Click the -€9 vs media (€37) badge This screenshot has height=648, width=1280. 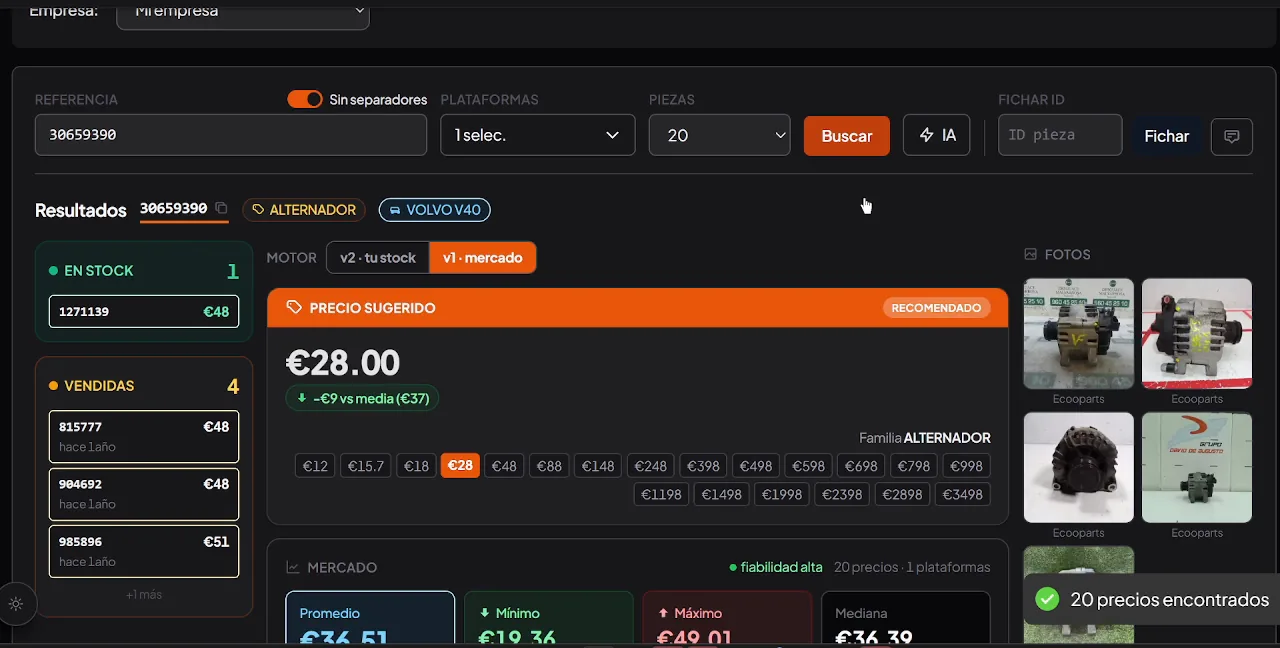pyautogui.click(x=363, y=398)
